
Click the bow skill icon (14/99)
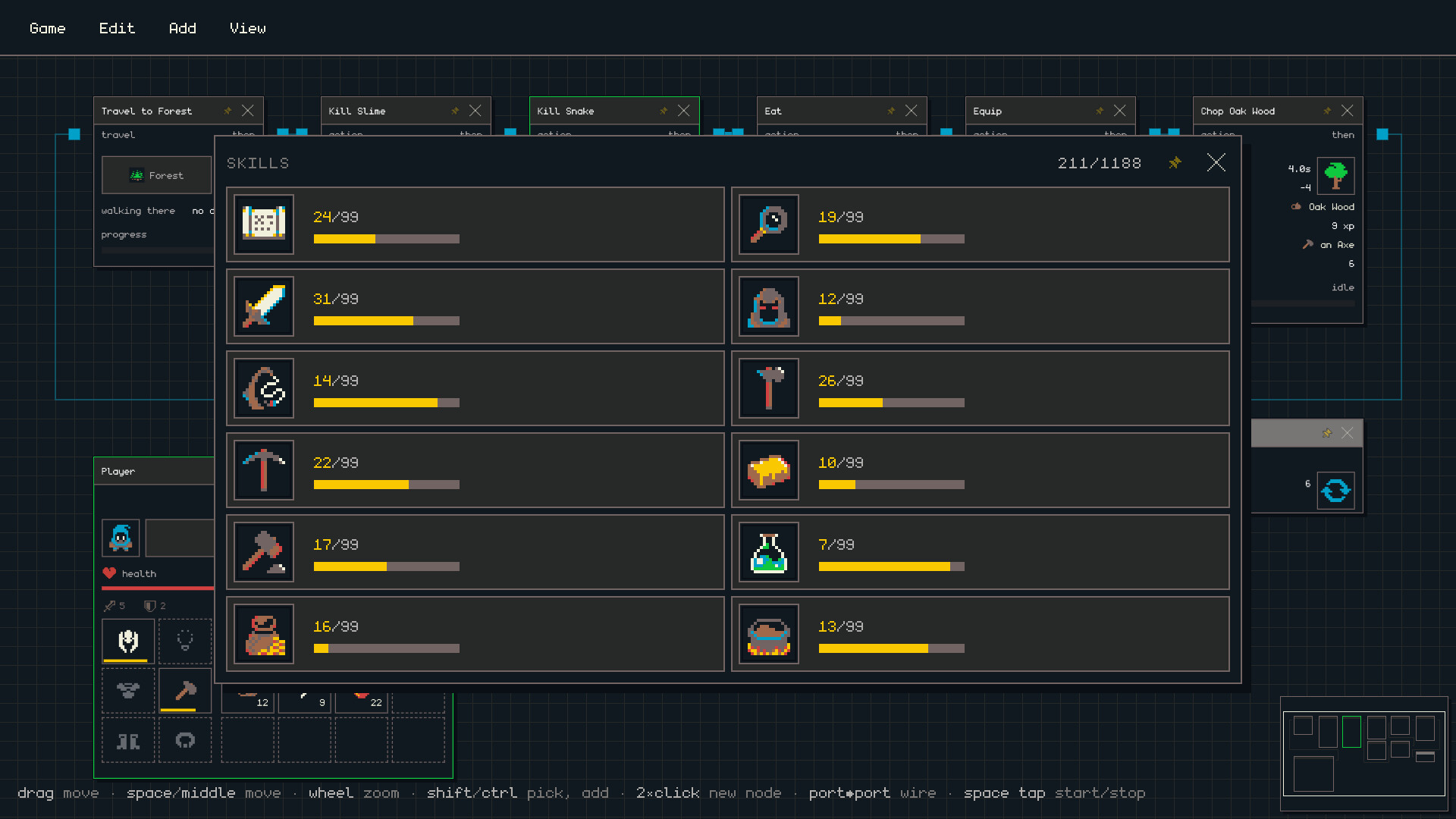click(264, 388)
